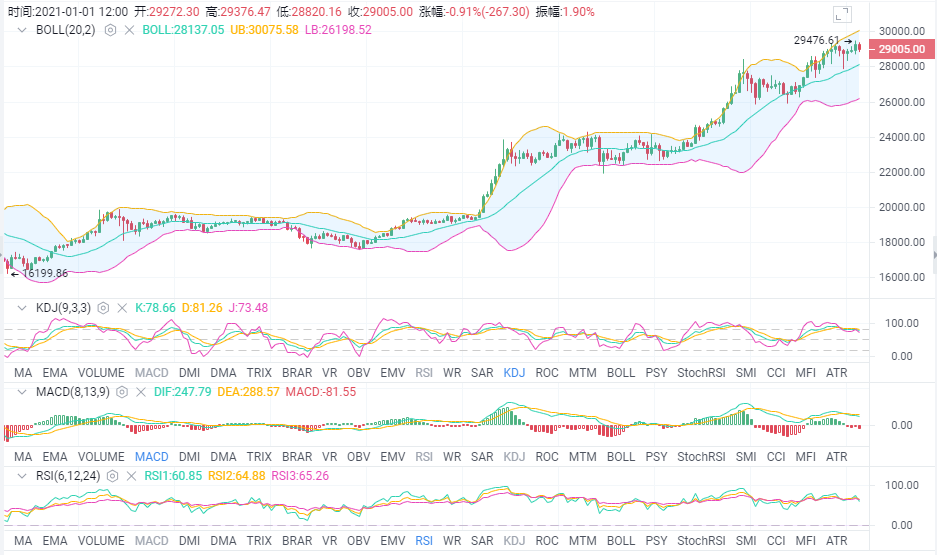The height and width of the screenshot is (555, 937).
Task: Select VOLUME in row under KDJ chart
Action: (102, 373)
